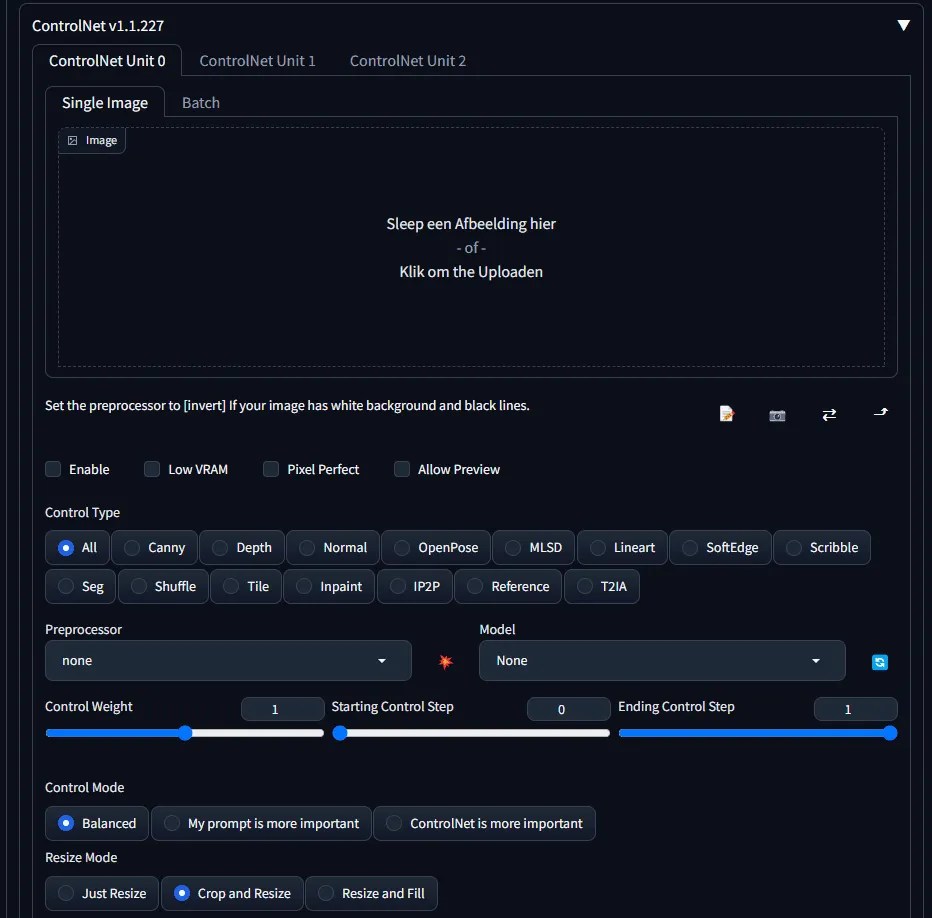Open the Preprocessor dropdown
This screenshot has height=918, width=932.
pyautogui.click(x=227, y=661)
